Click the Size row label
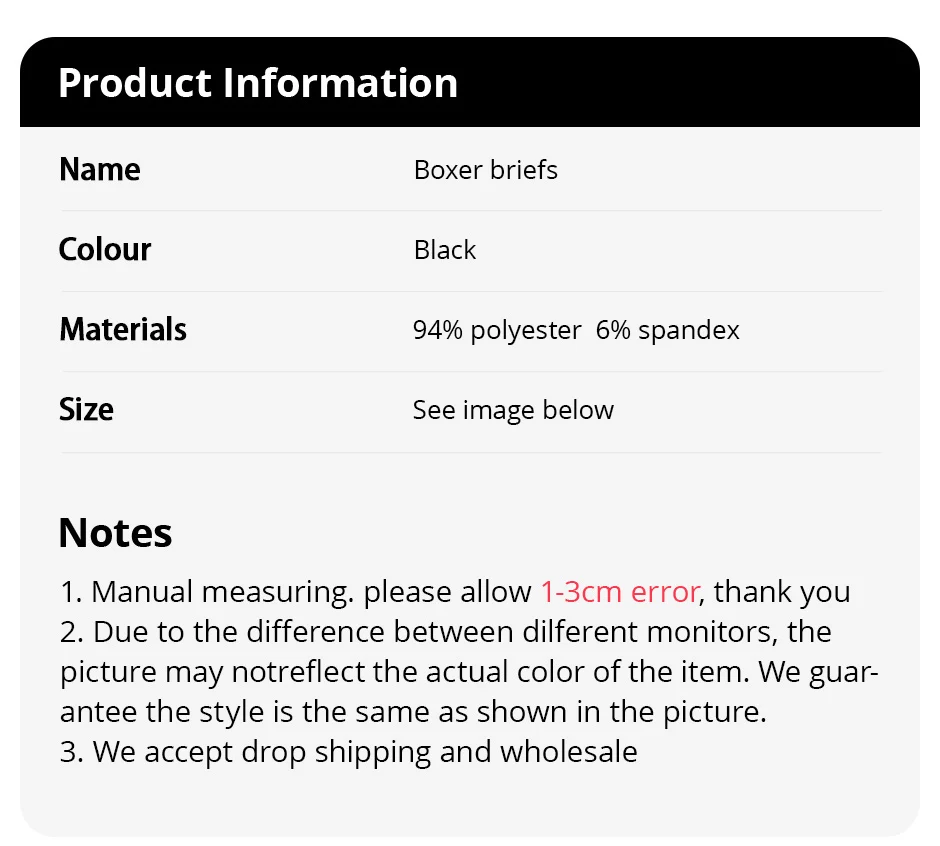The height and width of the screenshot is (846, 940). (86, 410)
